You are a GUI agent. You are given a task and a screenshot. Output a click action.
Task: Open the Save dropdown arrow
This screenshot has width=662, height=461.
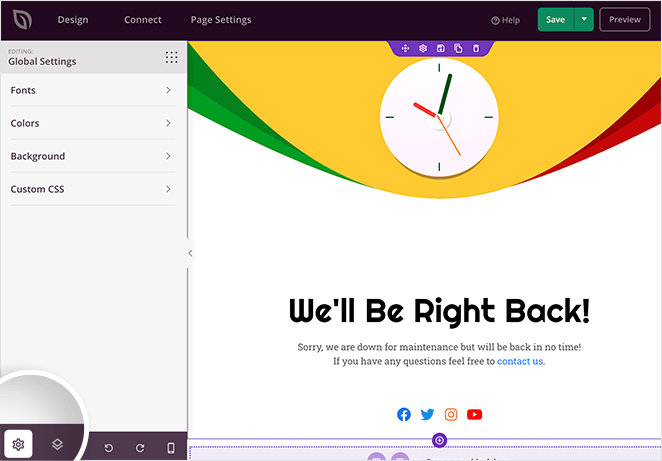point(584,19)
